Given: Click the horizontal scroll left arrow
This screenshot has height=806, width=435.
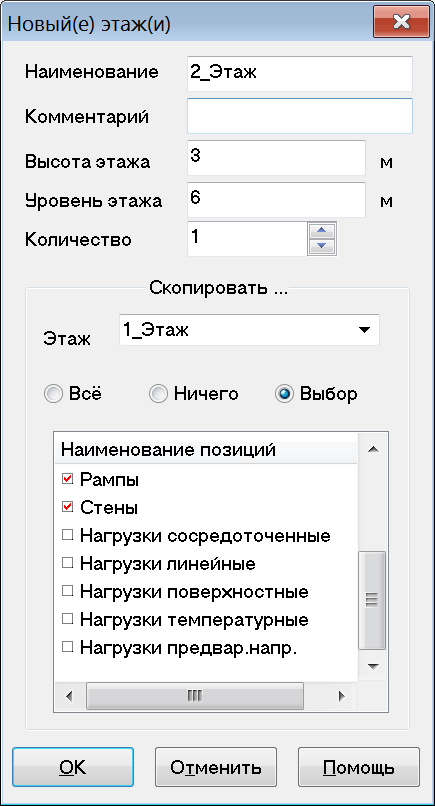Looking at the screenshot, I should coord(69,697).
